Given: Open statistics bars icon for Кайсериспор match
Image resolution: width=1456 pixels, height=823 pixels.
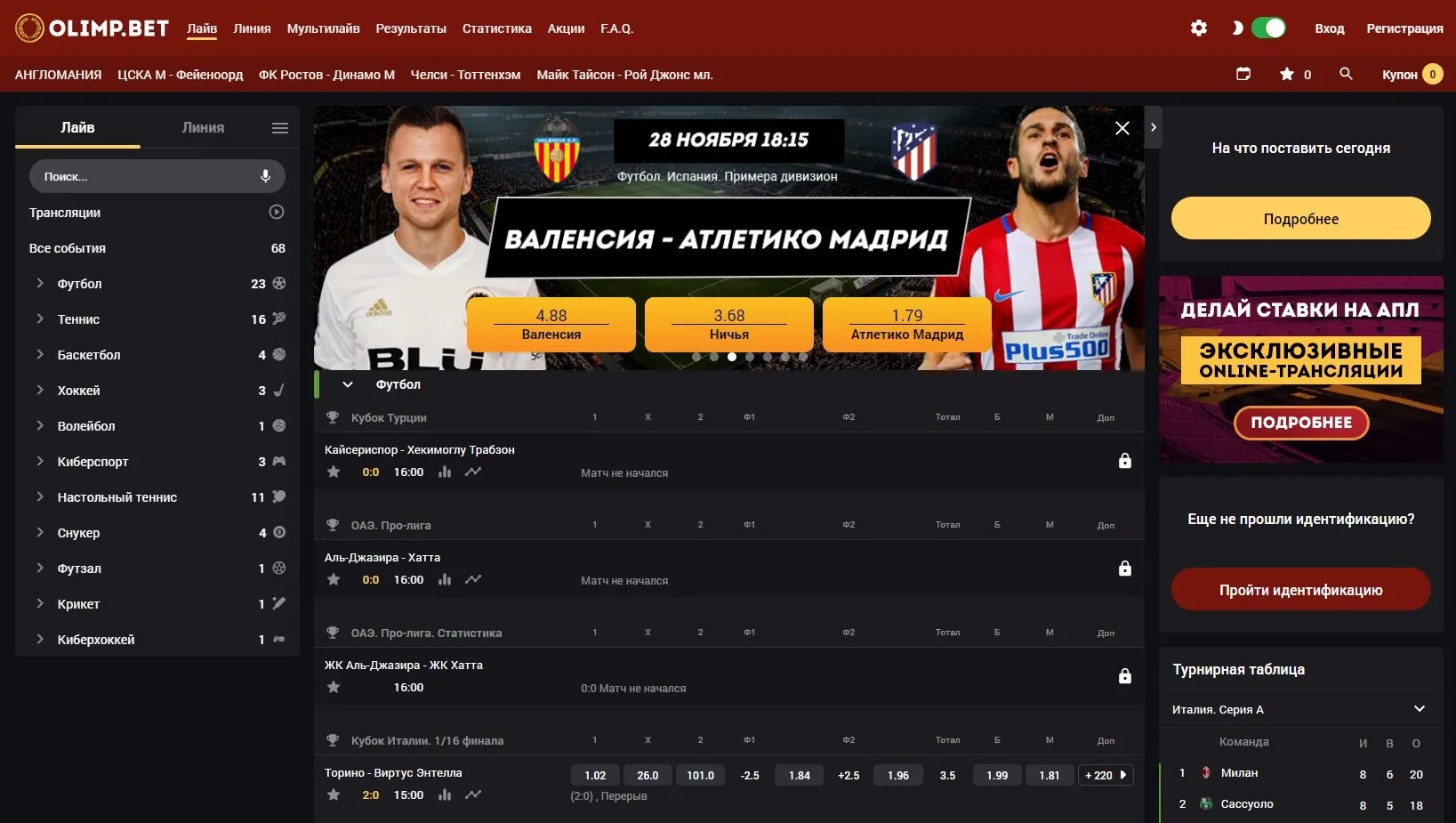Looking at the screenshot, I should tap(445, 472).
